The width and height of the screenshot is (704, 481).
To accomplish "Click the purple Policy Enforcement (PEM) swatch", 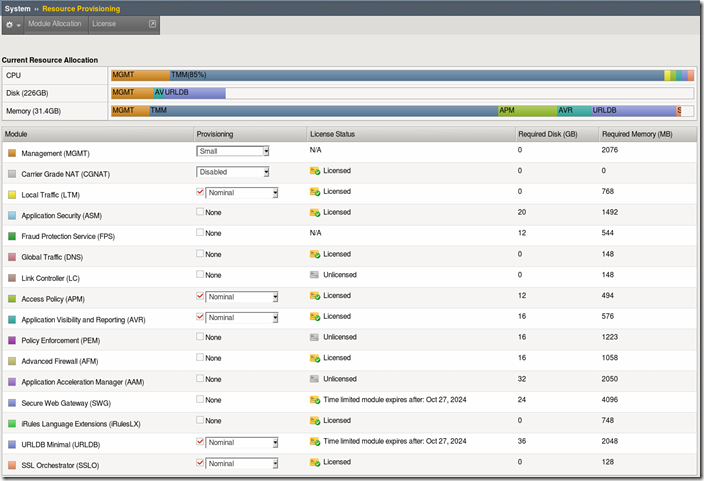I will coord(12,340).
